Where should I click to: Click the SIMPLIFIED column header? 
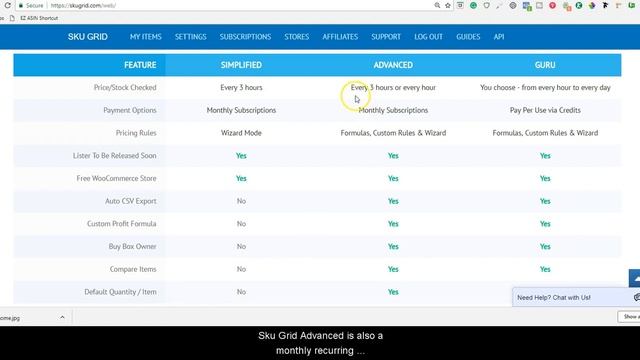point(241,65)
